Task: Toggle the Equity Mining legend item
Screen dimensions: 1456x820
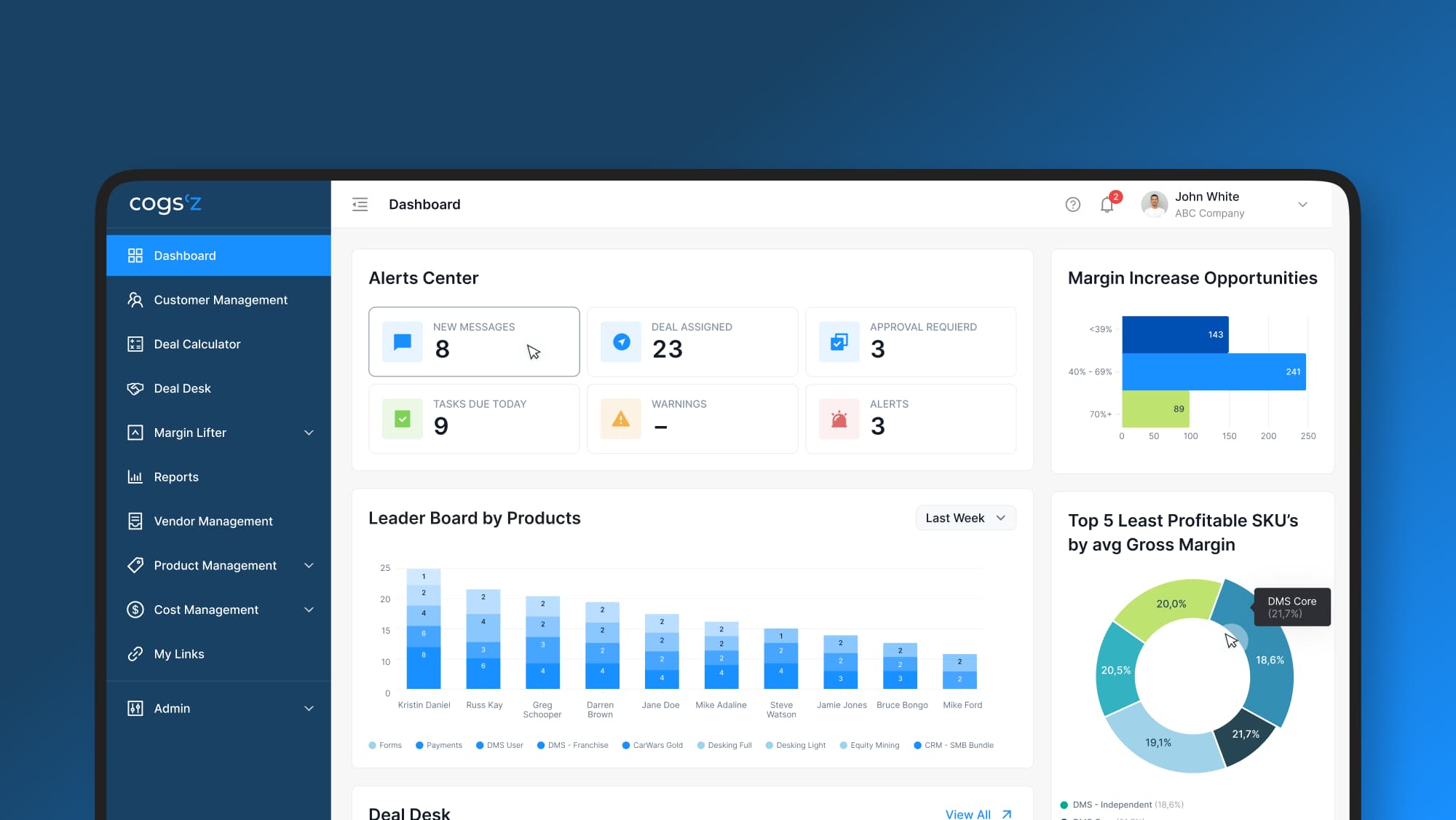Action: tap(869, 745)
